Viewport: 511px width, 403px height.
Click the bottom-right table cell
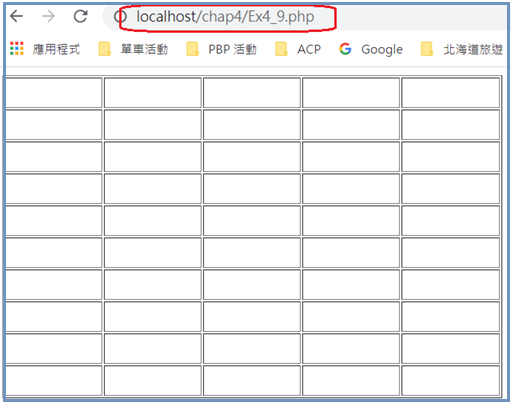(450, 380)
